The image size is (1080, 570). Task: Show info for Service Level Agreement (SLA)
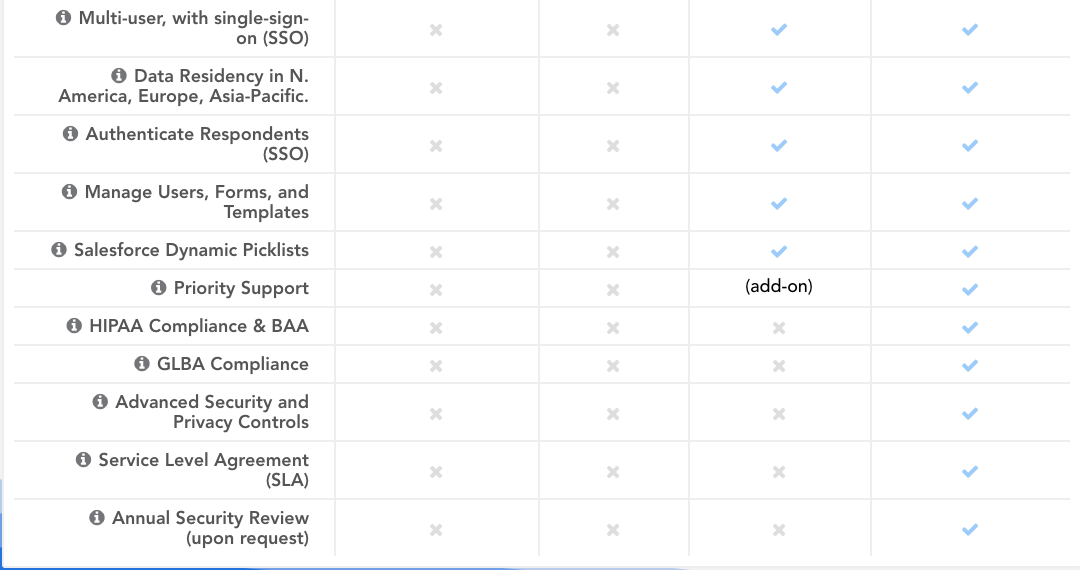[83, 460]
